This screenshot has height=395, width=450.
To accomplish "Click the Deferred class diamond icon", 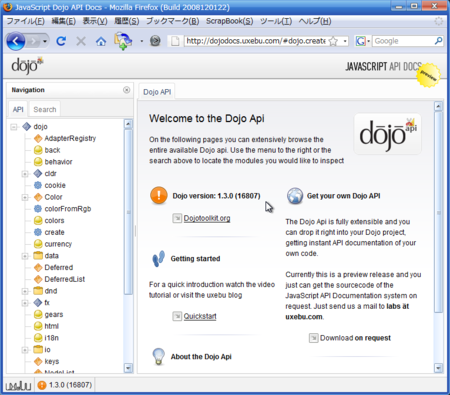I will (38, 268).
